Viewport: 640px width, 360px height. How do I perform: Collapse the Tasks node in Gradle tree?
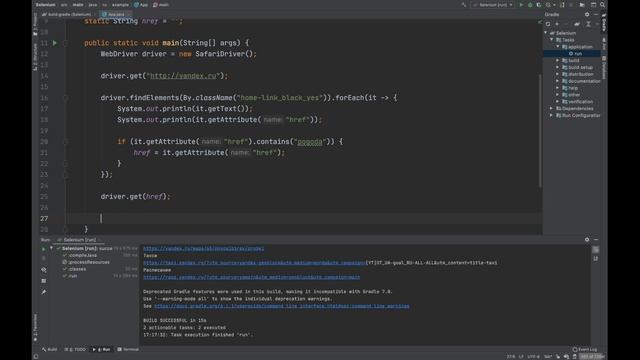point(552,40)
